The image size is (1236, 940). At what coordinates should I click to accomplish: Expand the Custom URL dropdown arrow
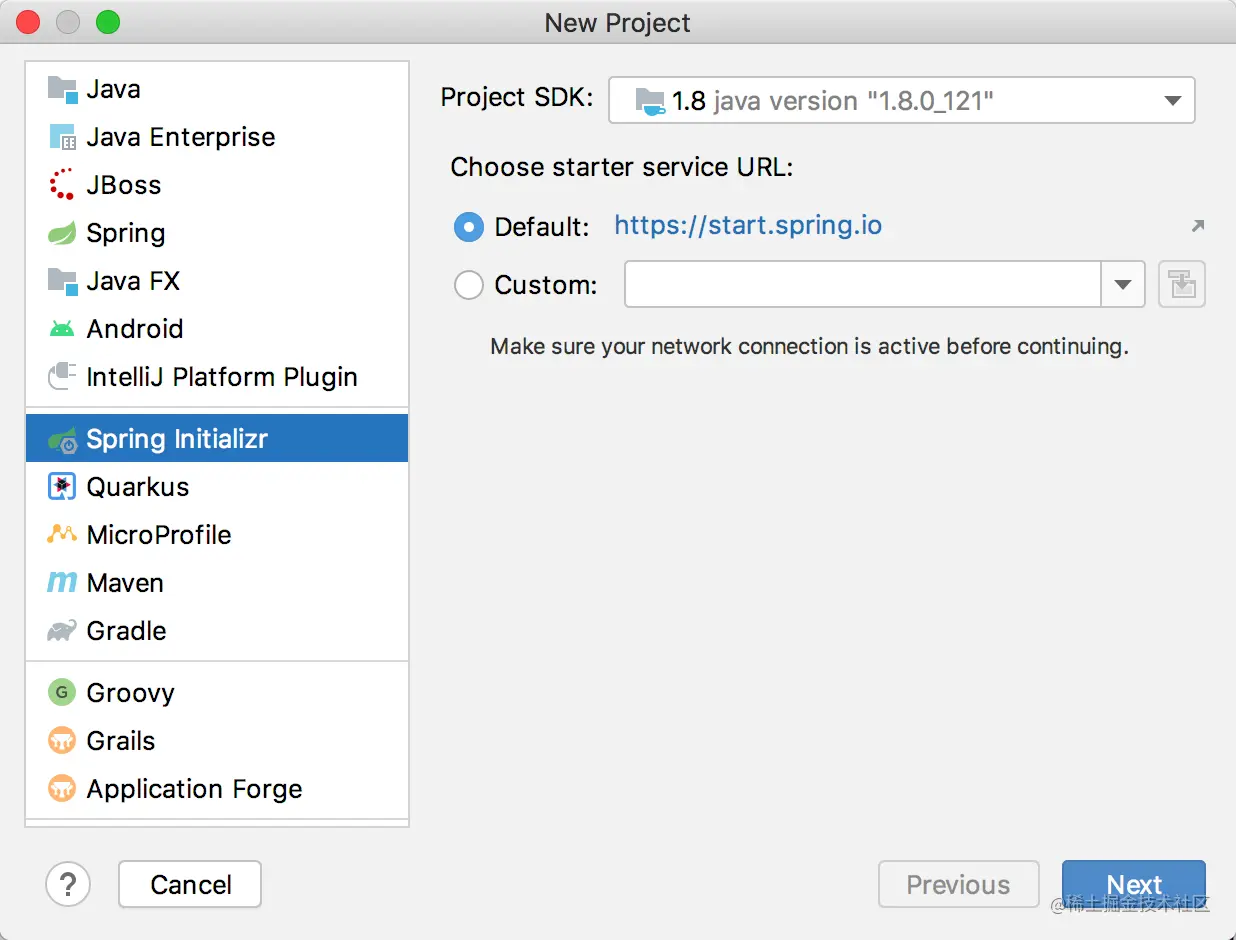click(x=1122, y=285)
